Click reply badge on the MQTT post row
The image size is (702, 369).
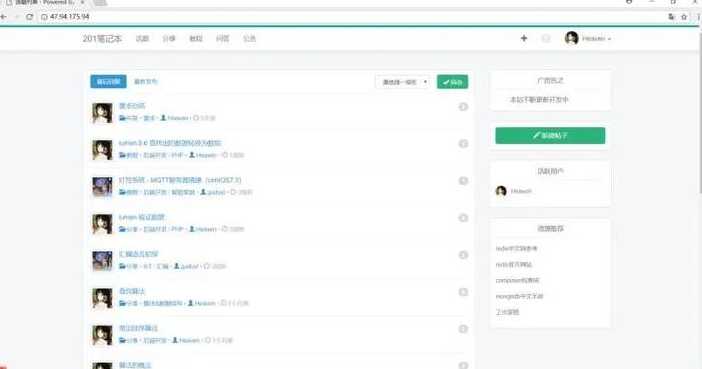[463, 181]
